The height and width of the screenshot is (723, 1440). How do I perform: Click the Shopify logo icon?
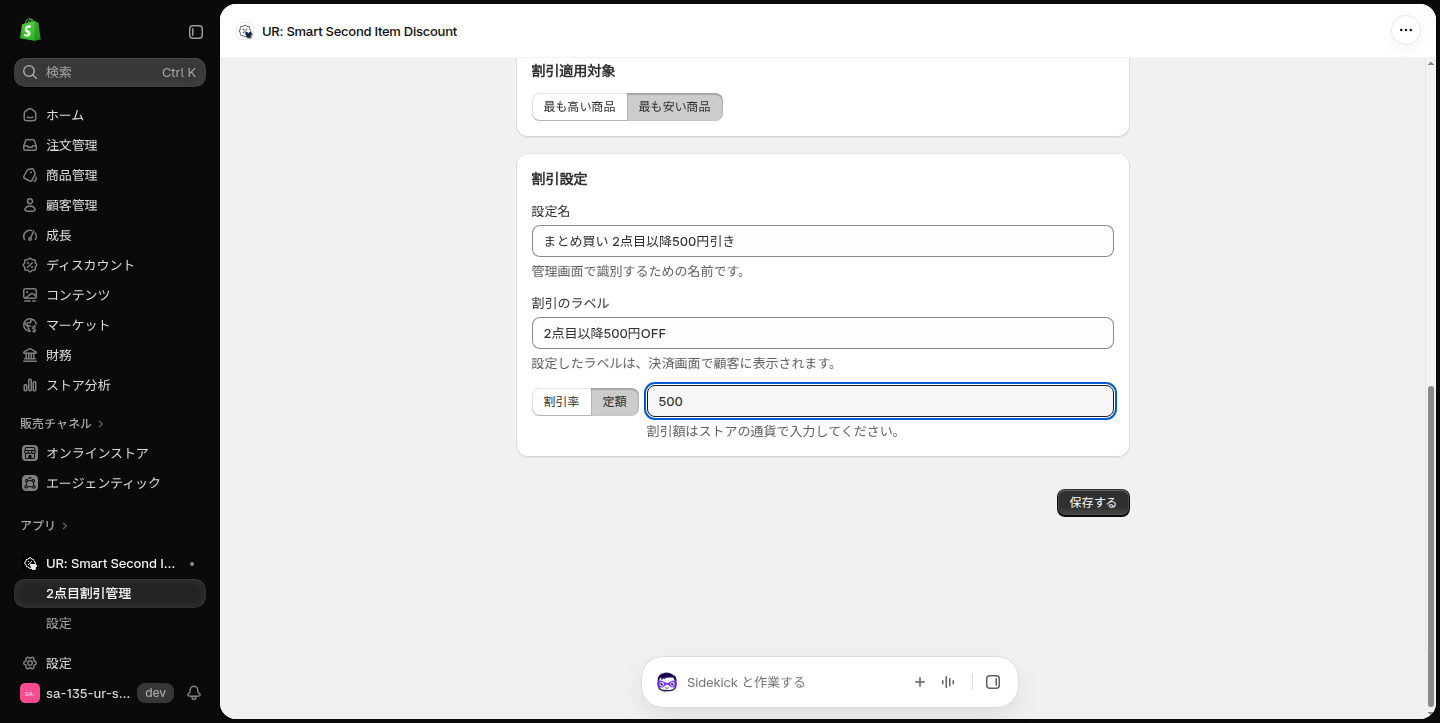point(30,30)
